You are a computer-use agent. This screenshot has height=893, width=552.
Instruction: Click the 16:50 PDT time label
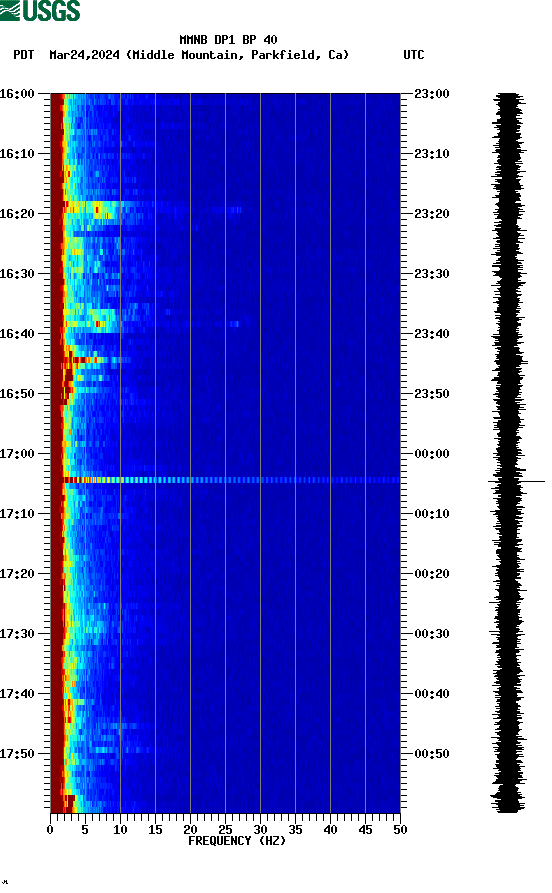pyautogui.click(x=17, y=394)
